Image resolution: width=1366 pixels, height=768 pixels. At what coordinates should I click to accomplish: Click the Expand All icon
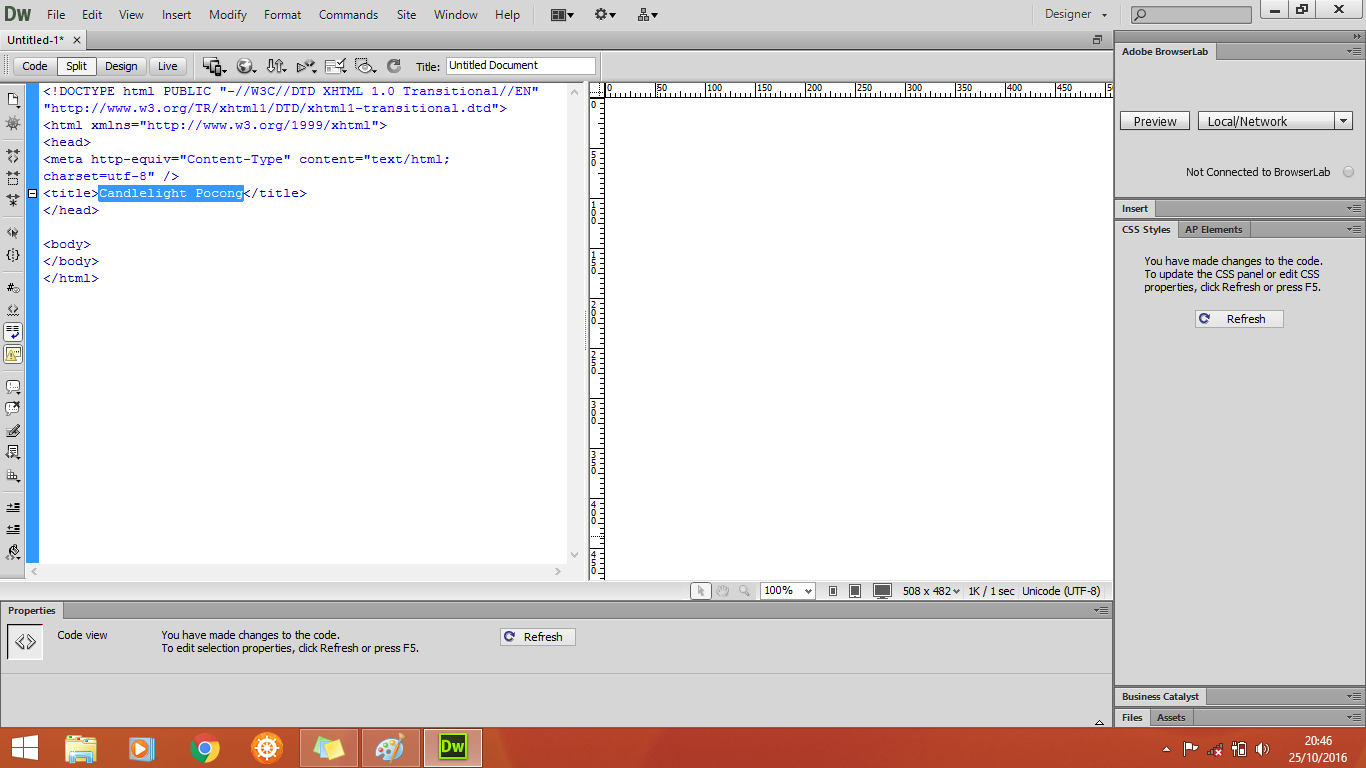point(13,200)
